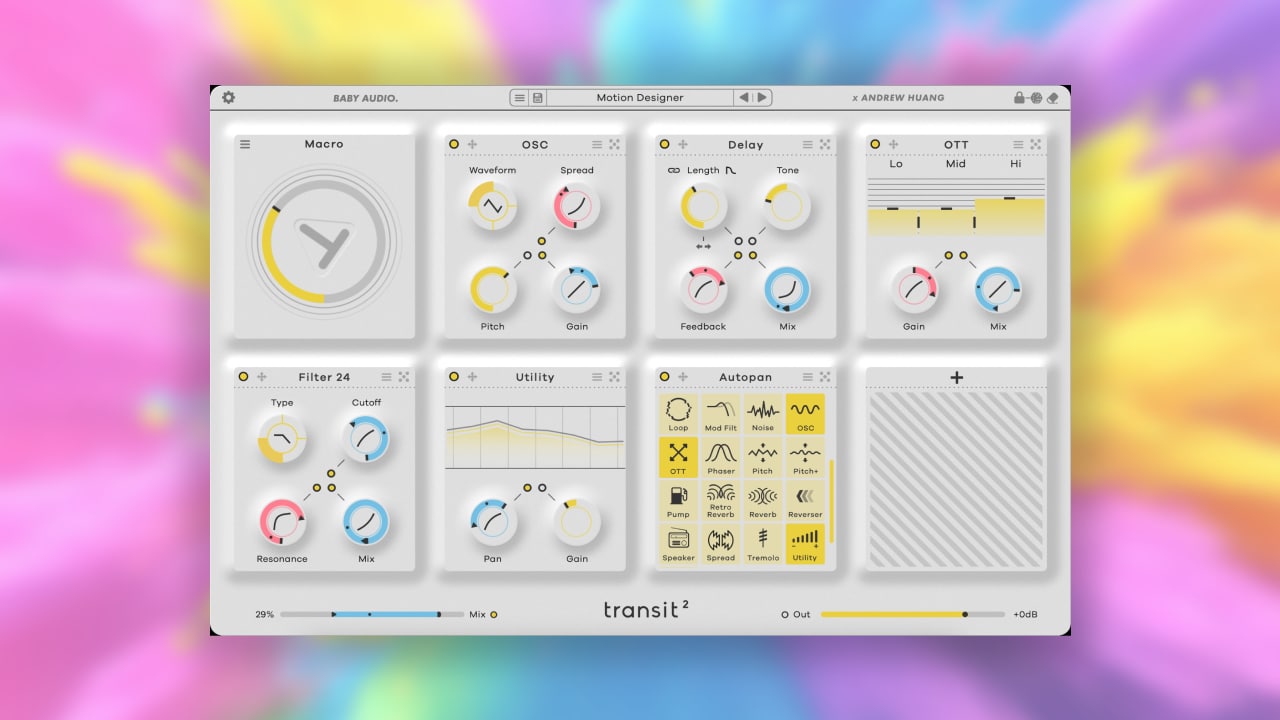Pick the Retro Reverb effect icon
This screenshot has width=1280, height=720.
click(720, 499)
